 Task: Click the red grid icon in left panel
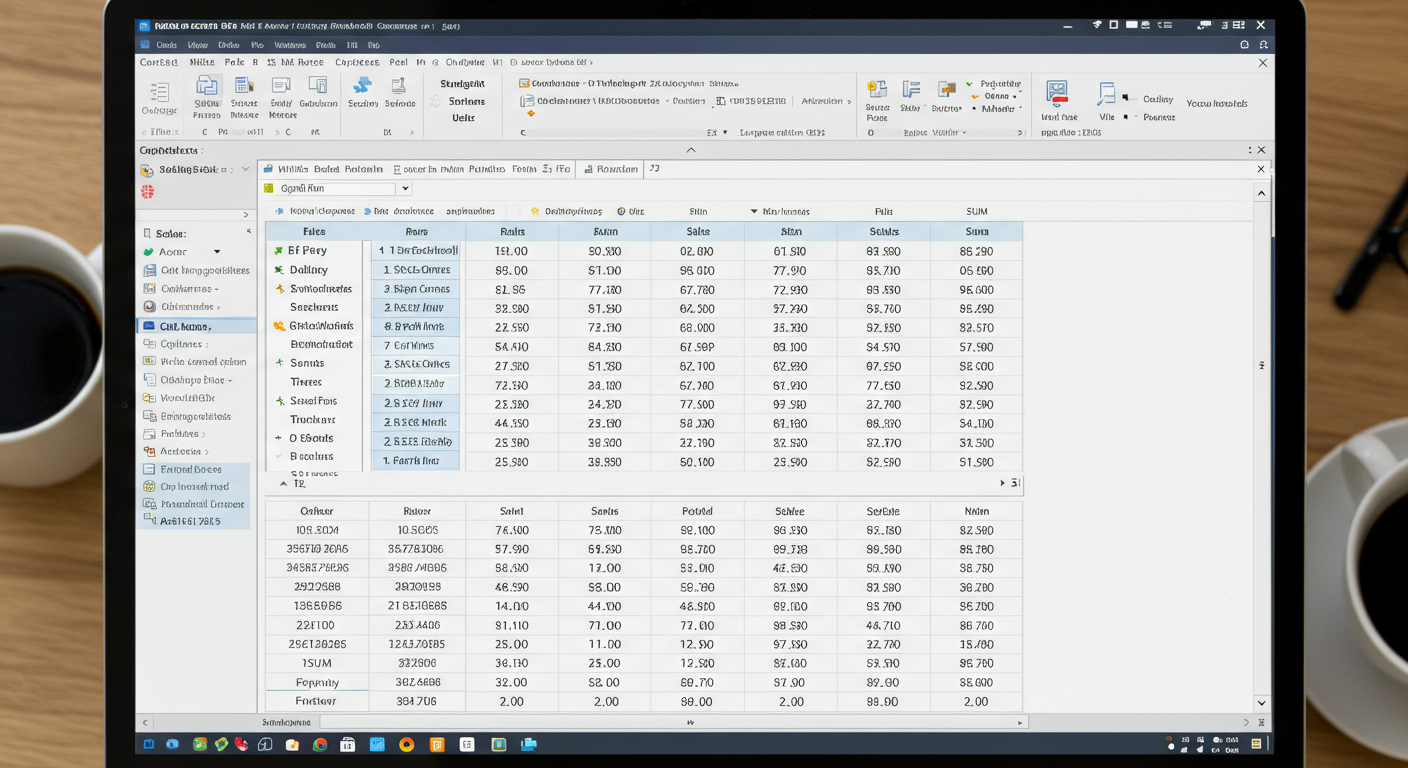coord(148,191)
